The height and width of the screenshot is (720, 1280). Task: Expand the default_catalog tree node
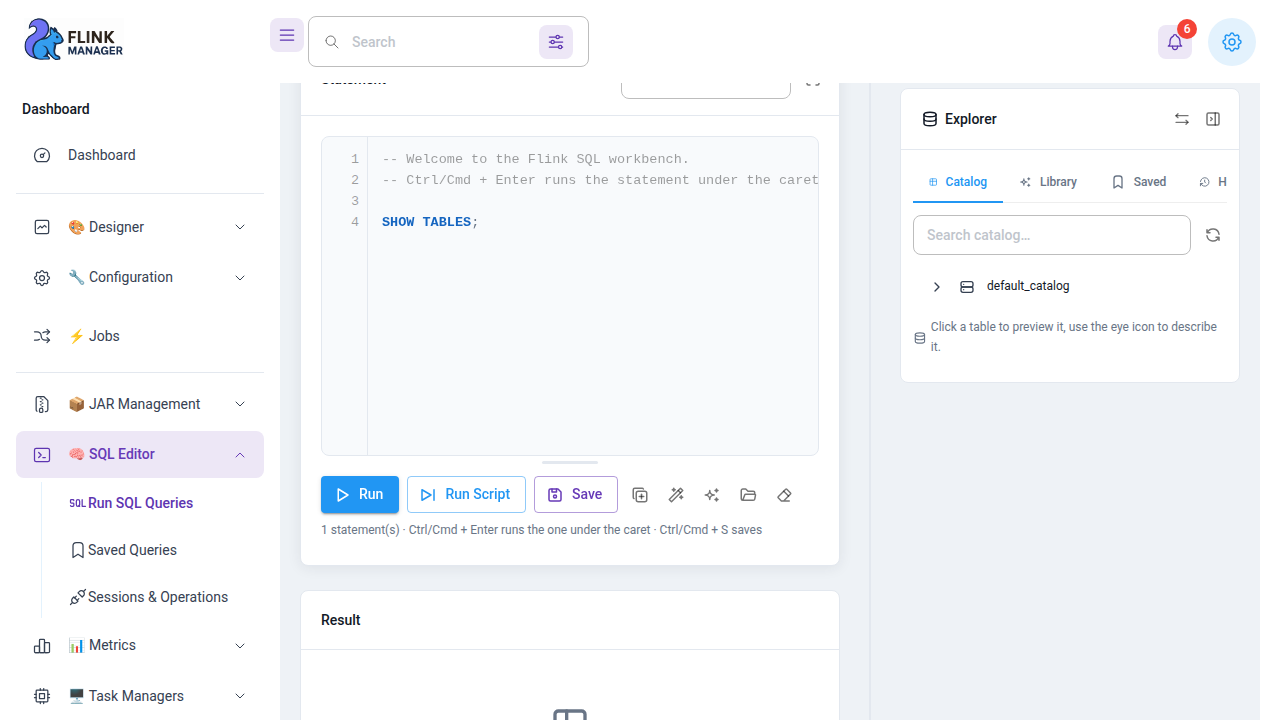tap(937, 287)
